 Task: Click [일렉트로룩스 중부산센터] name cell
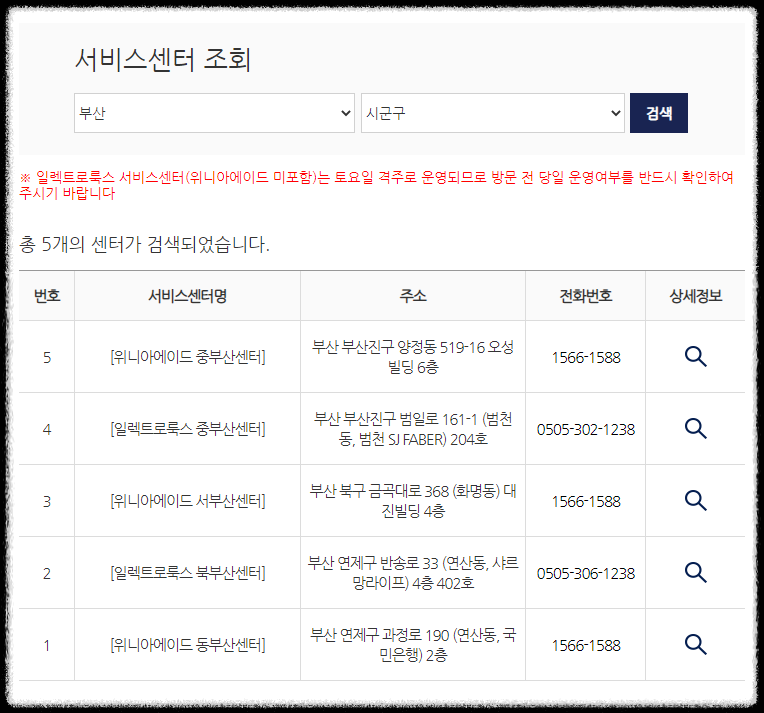pyautogui.click(x=188, y=429)
